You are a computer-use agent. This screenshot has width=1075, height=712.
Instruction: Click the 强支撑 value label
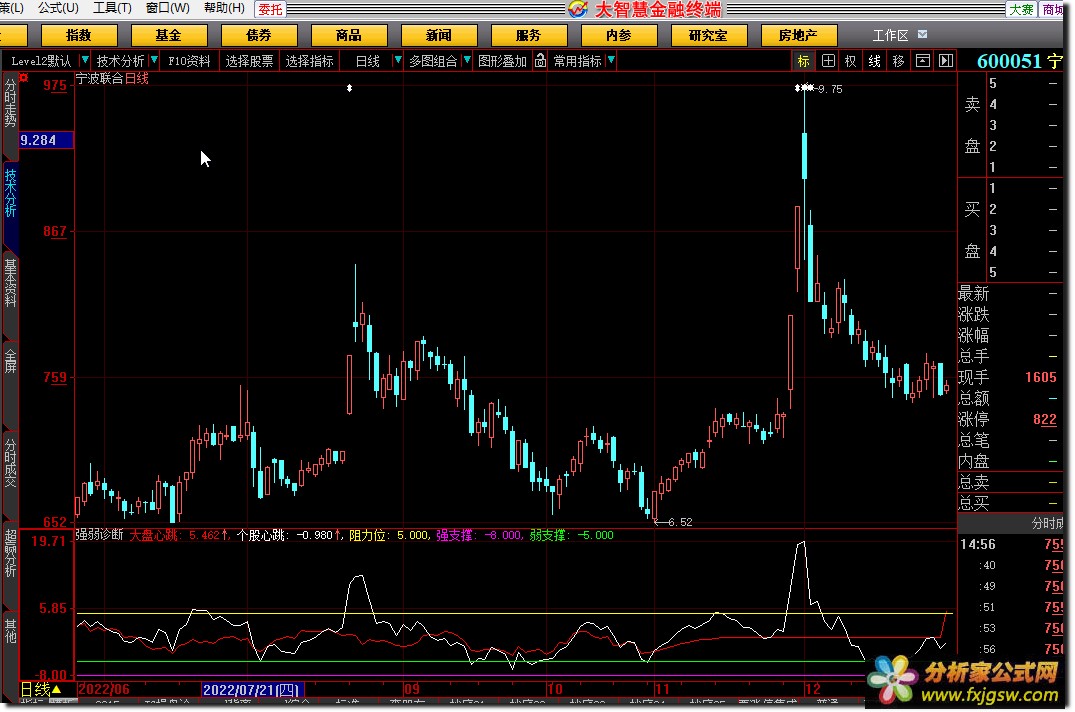479,535
